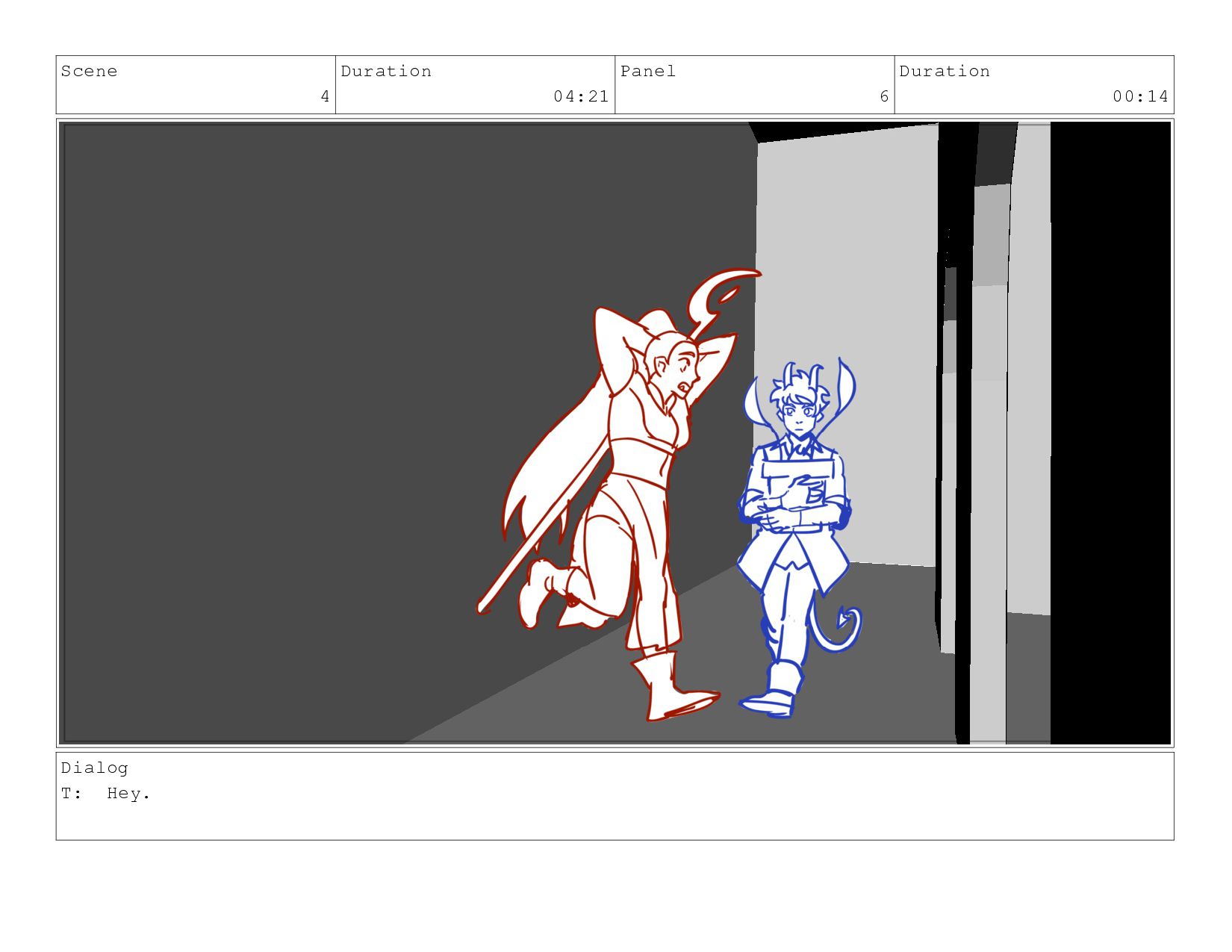
Task: Select the dialog line 'T: Hey.'
Action: point(105,794)
